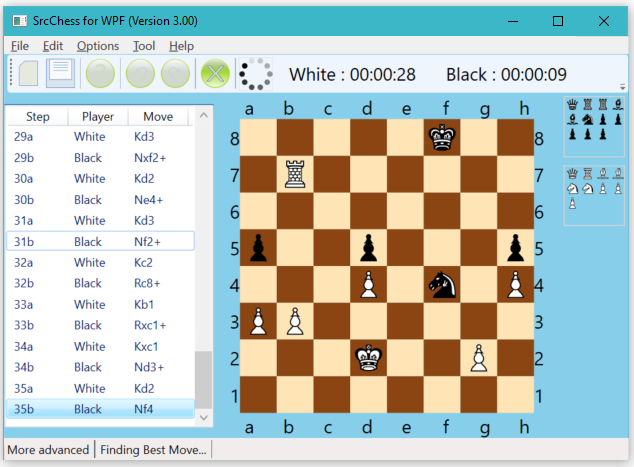
Task: Click the white king on d2
Action: [368, 358]
